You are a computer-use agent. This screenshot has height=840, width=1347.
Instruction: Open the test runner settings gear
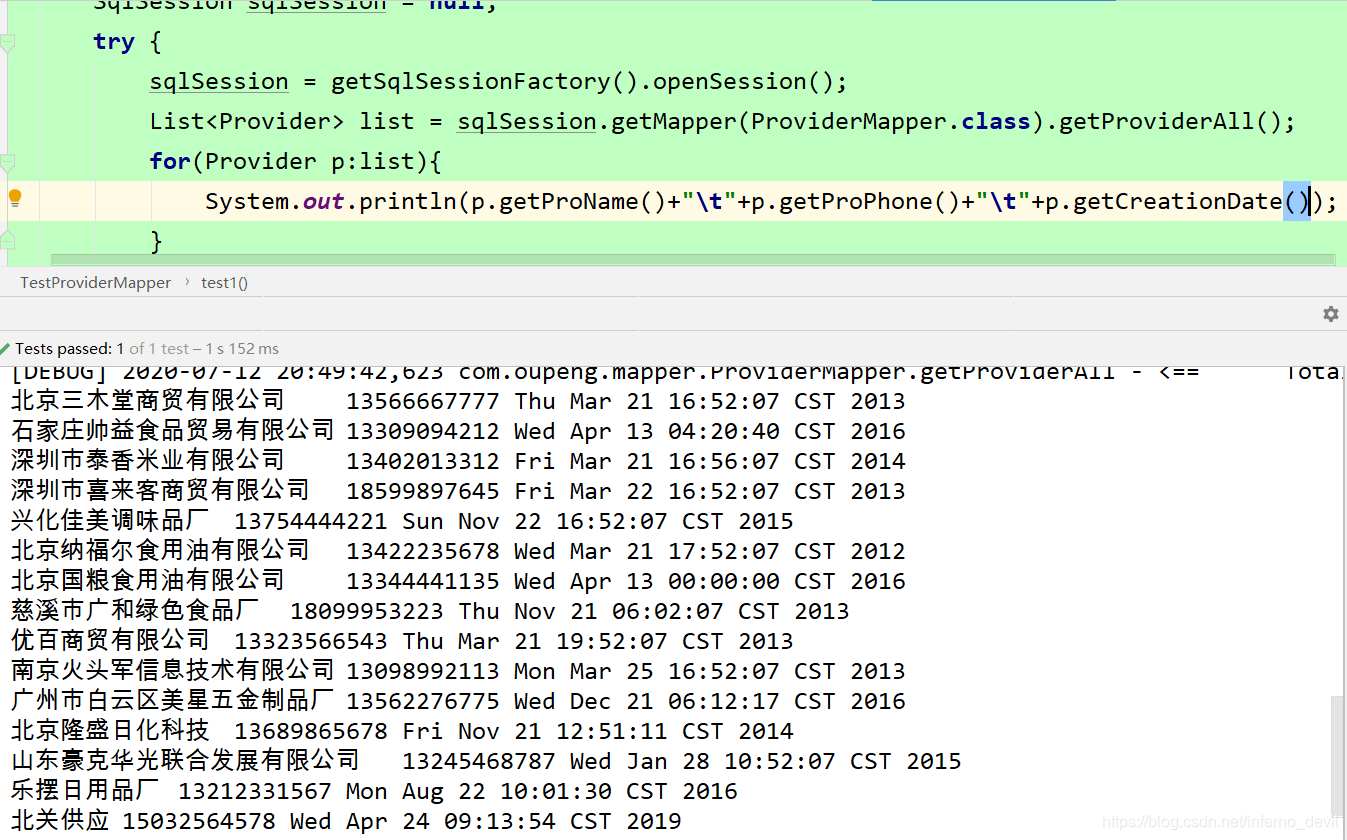(x=1330, y=314)
